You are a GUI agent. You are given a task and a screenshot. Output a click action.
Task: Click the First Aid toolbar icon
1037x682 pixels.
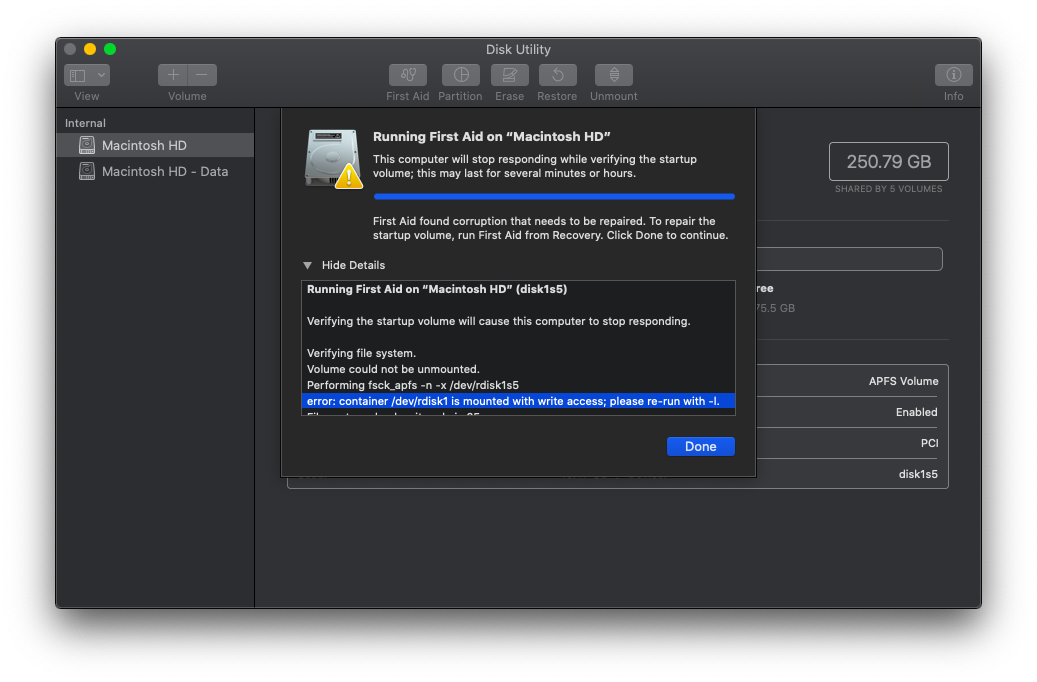pyautogui.click(x=407, y=75)
